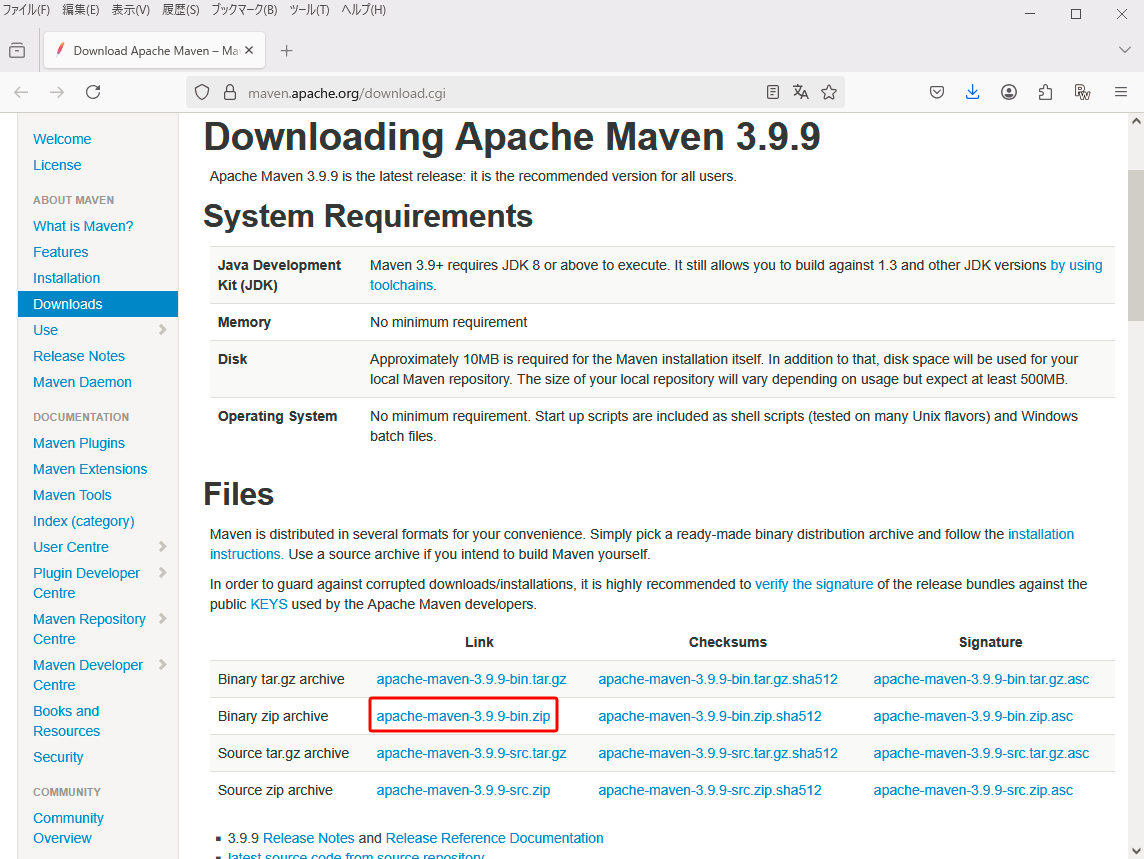The height and width of the screenshot is (859, 1144).
Task: Open Firefox tab list view icon
Action: point(17,50)
